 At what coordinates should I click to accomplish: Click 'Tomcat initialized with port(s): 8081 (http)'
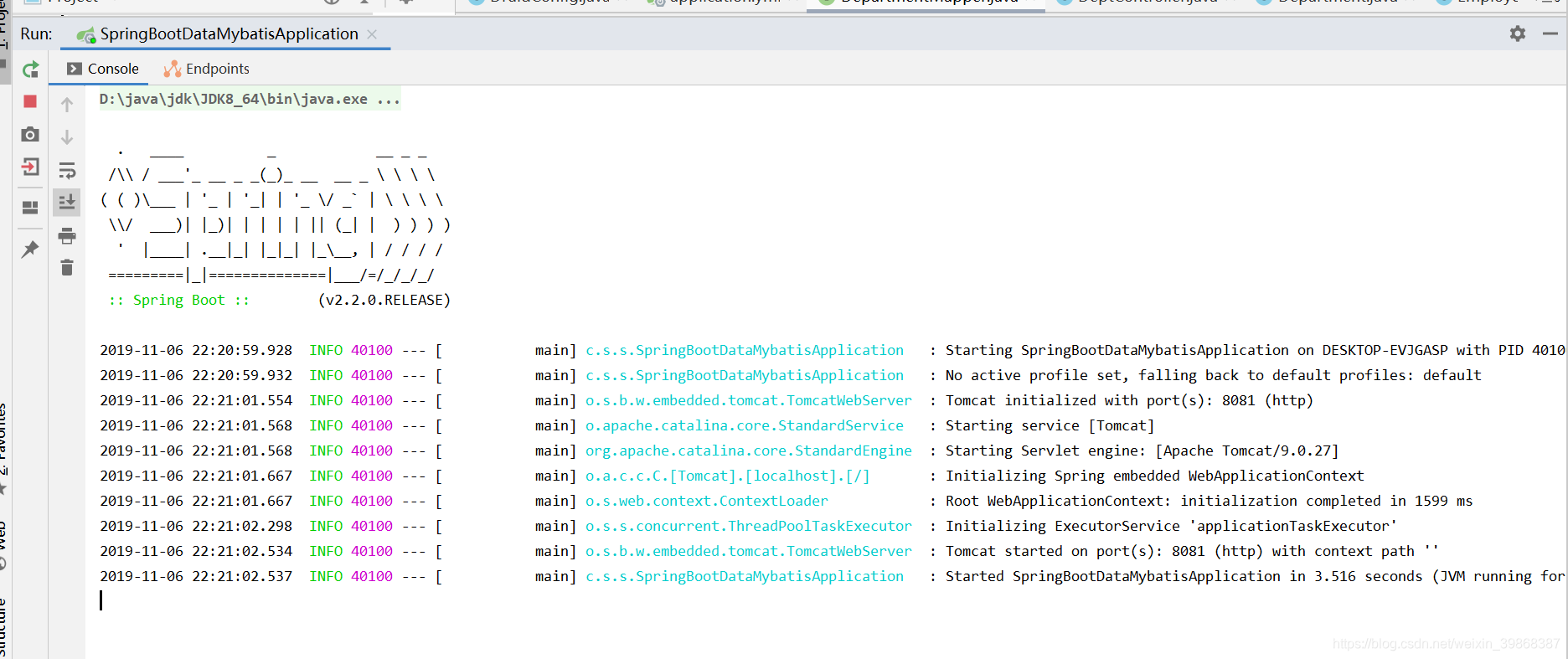point(1129,400)
